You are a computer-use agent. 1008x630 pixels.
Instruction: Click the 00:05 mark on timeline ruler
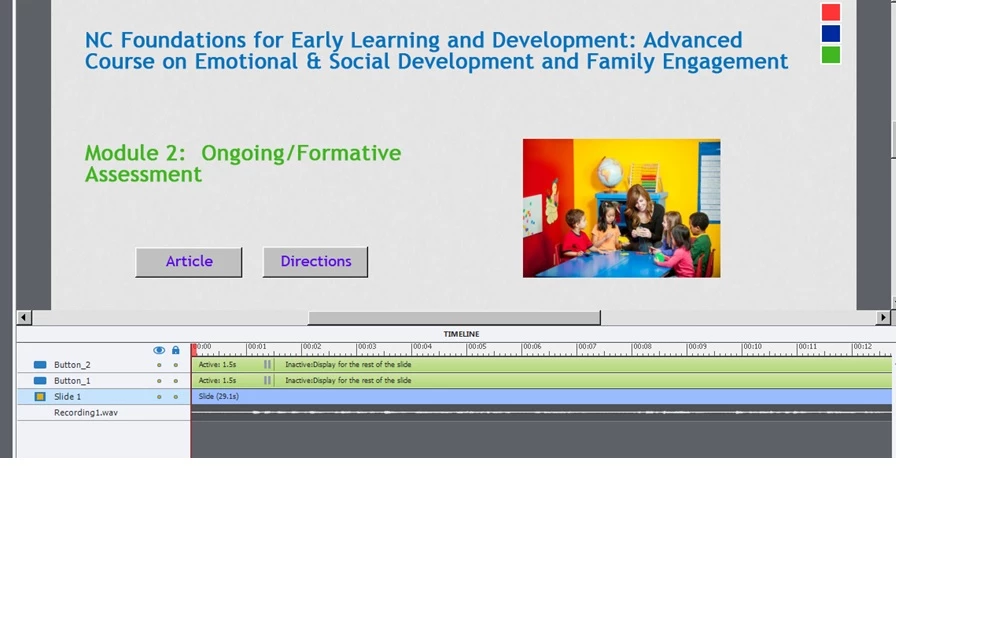(478, 346)
